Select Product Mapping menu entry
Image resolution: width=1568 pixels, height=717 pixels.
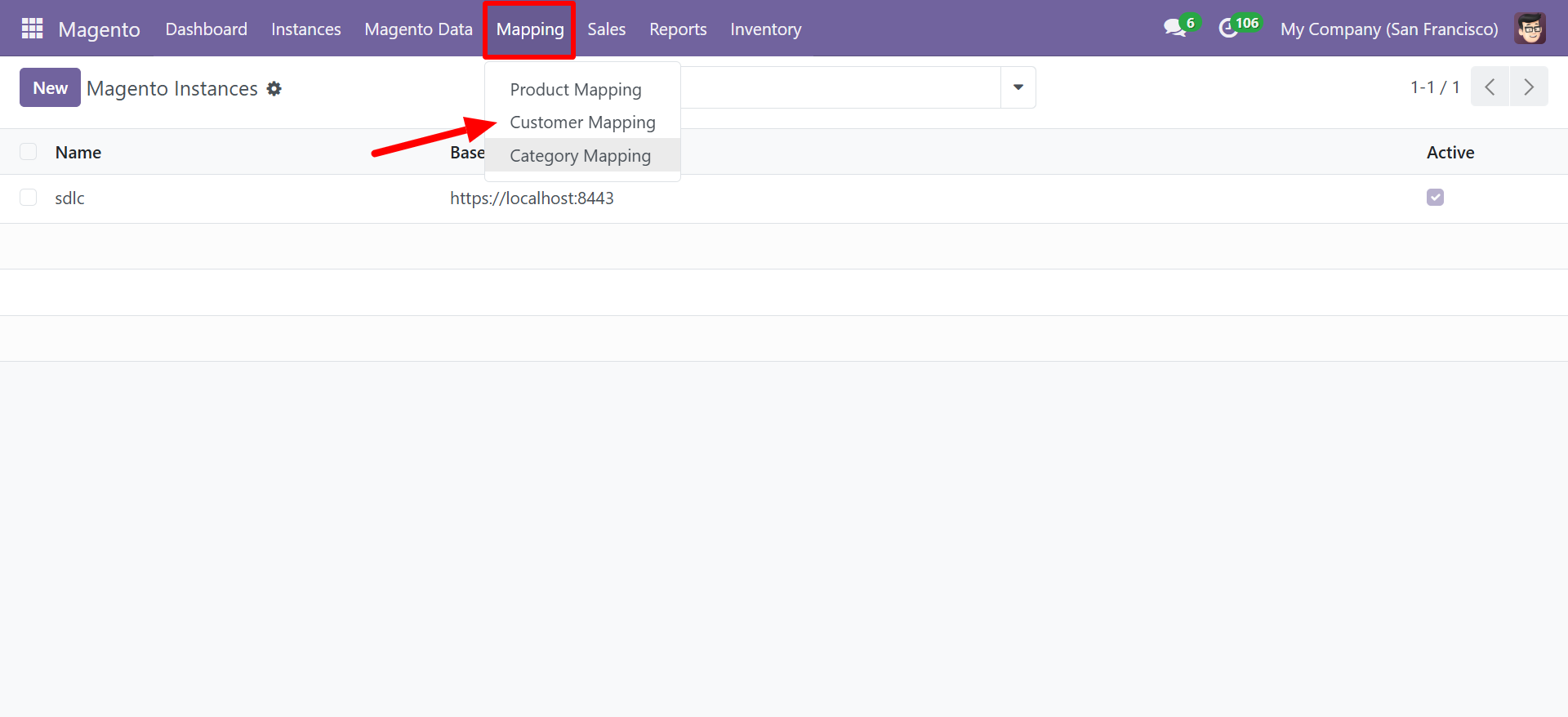point(575,90)
